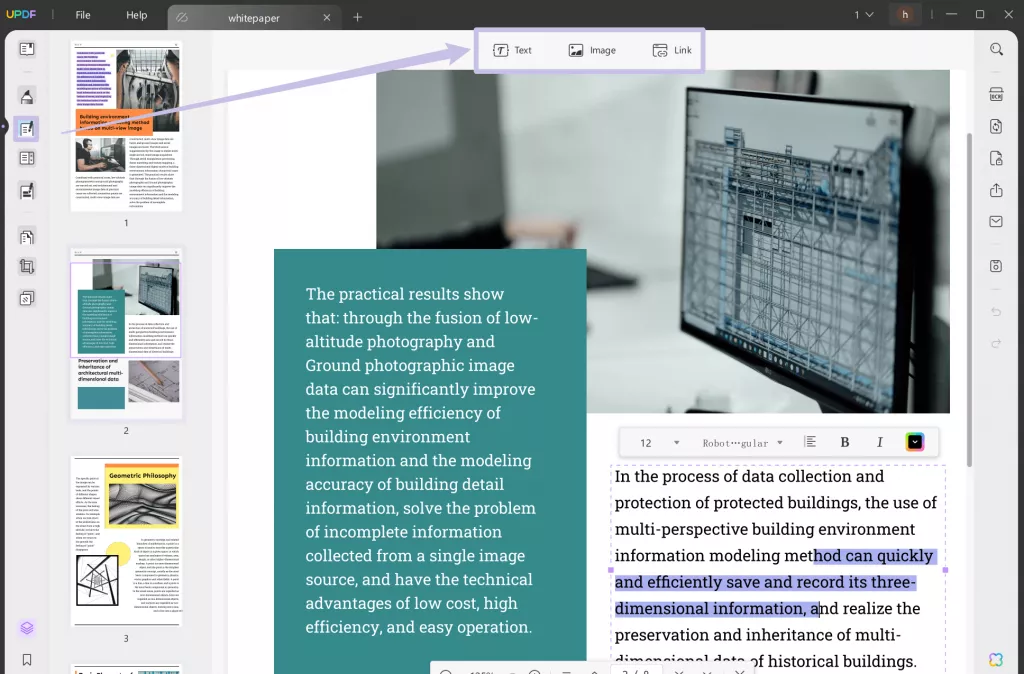The height and width of the screenshot is (674, 1024).
Task: Close the whitepaper tab
Action: point(327,18)
